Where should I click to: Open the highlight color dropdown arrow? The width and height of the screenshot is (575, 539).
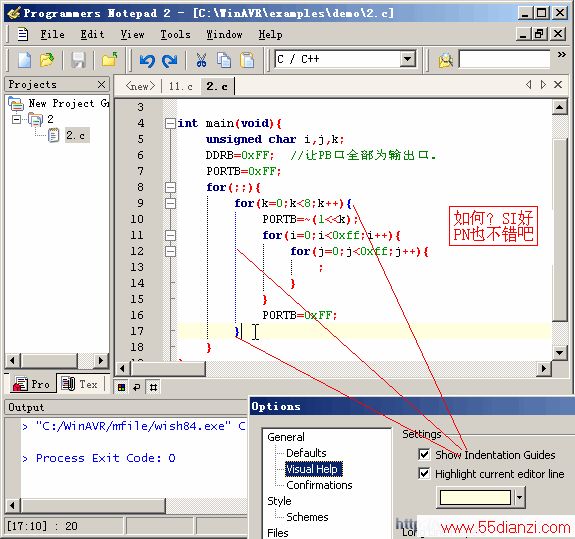519,497
